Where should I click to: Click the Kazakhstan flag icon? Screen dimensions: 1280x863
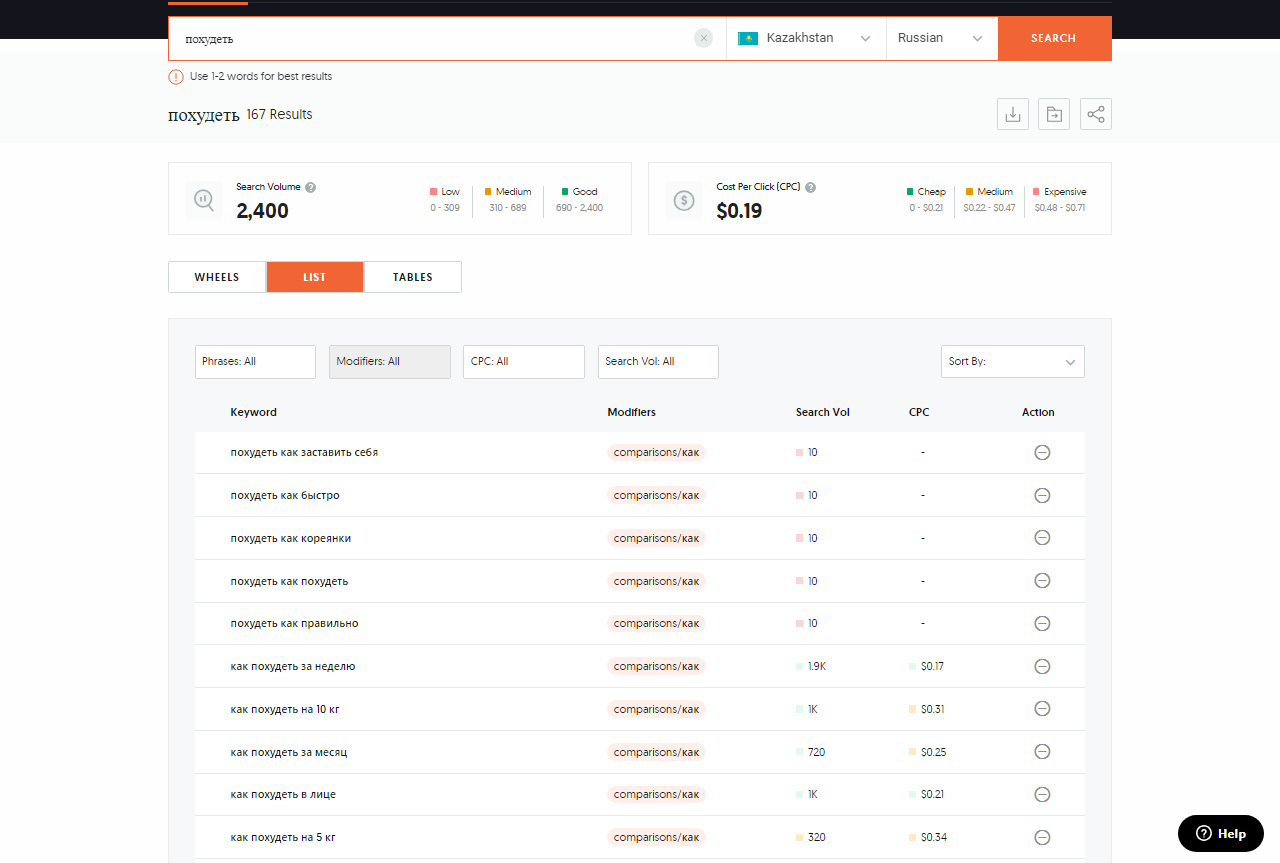click(x=747, y=38)
